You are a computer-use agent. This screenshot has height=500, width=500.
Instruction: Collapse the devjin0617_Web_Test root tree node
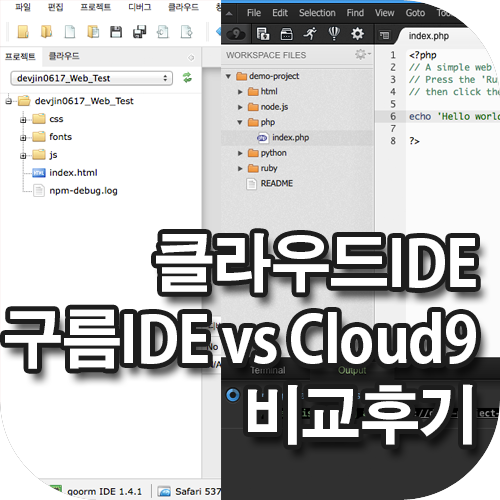[x=9, y=101]
